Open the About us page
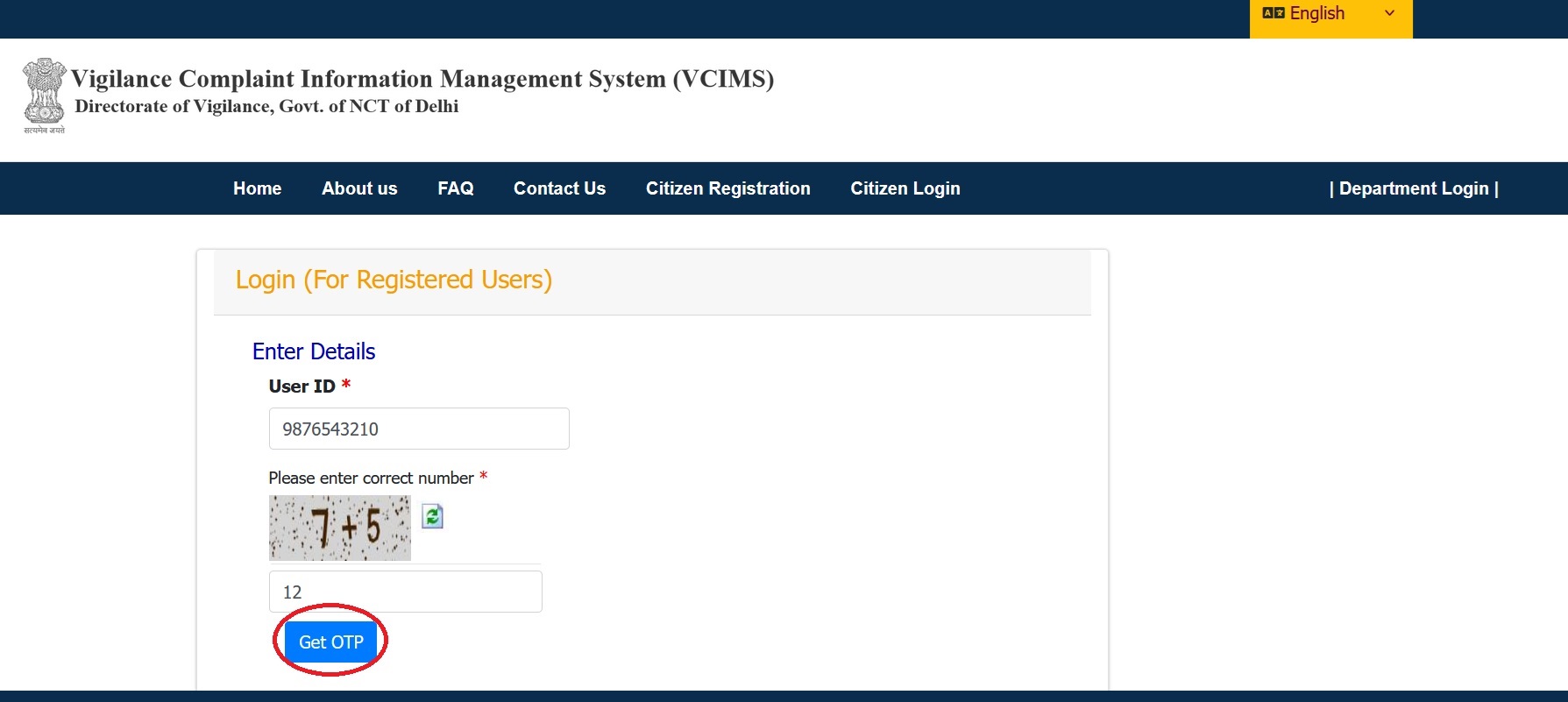This screenshot has height=702, width=1568. [x=359, y=188]
